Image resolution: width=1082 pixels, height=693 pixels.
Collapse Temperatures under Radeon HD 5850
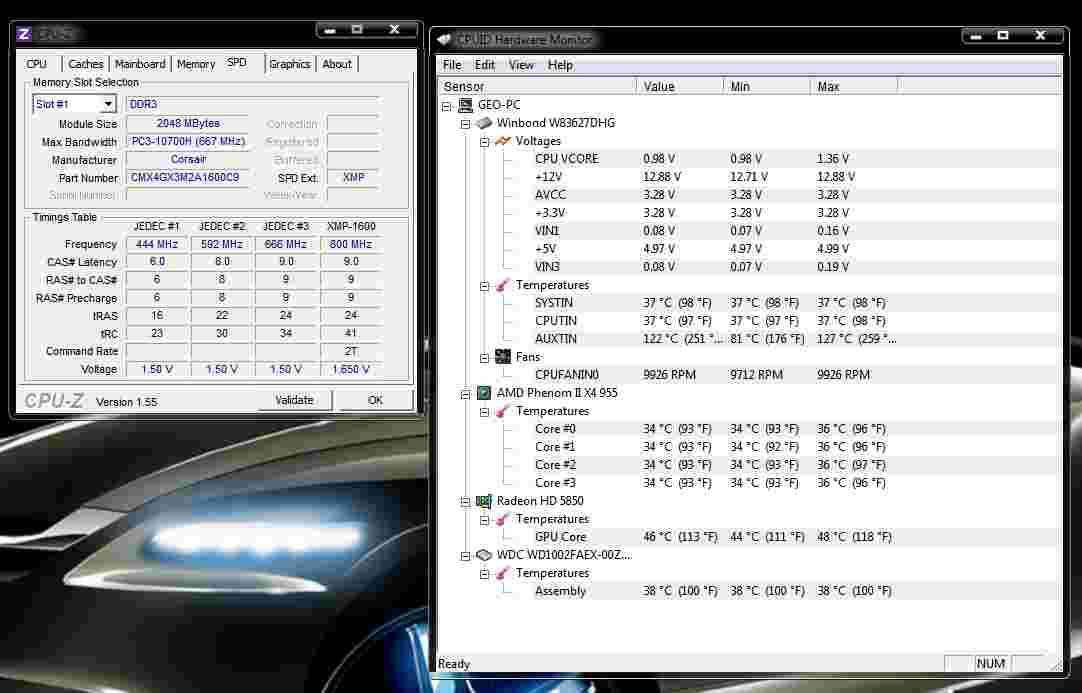[x=484, y=520]
